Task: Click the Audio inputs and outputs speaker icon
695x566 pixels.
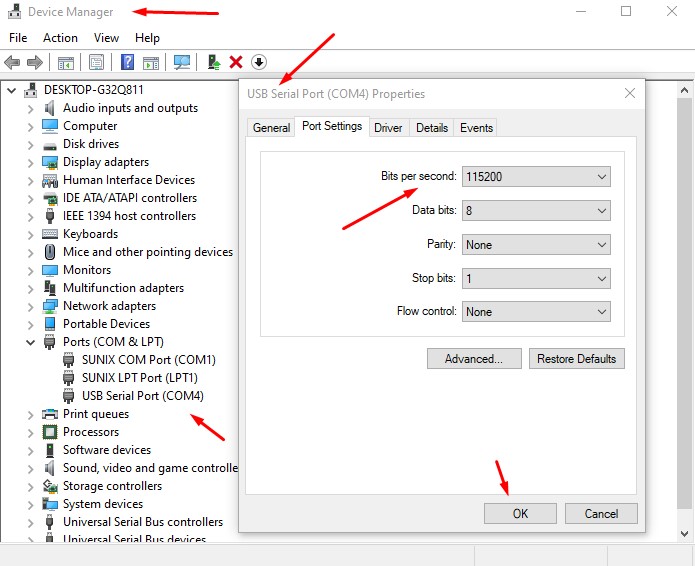Action: (x=50, y=108)
